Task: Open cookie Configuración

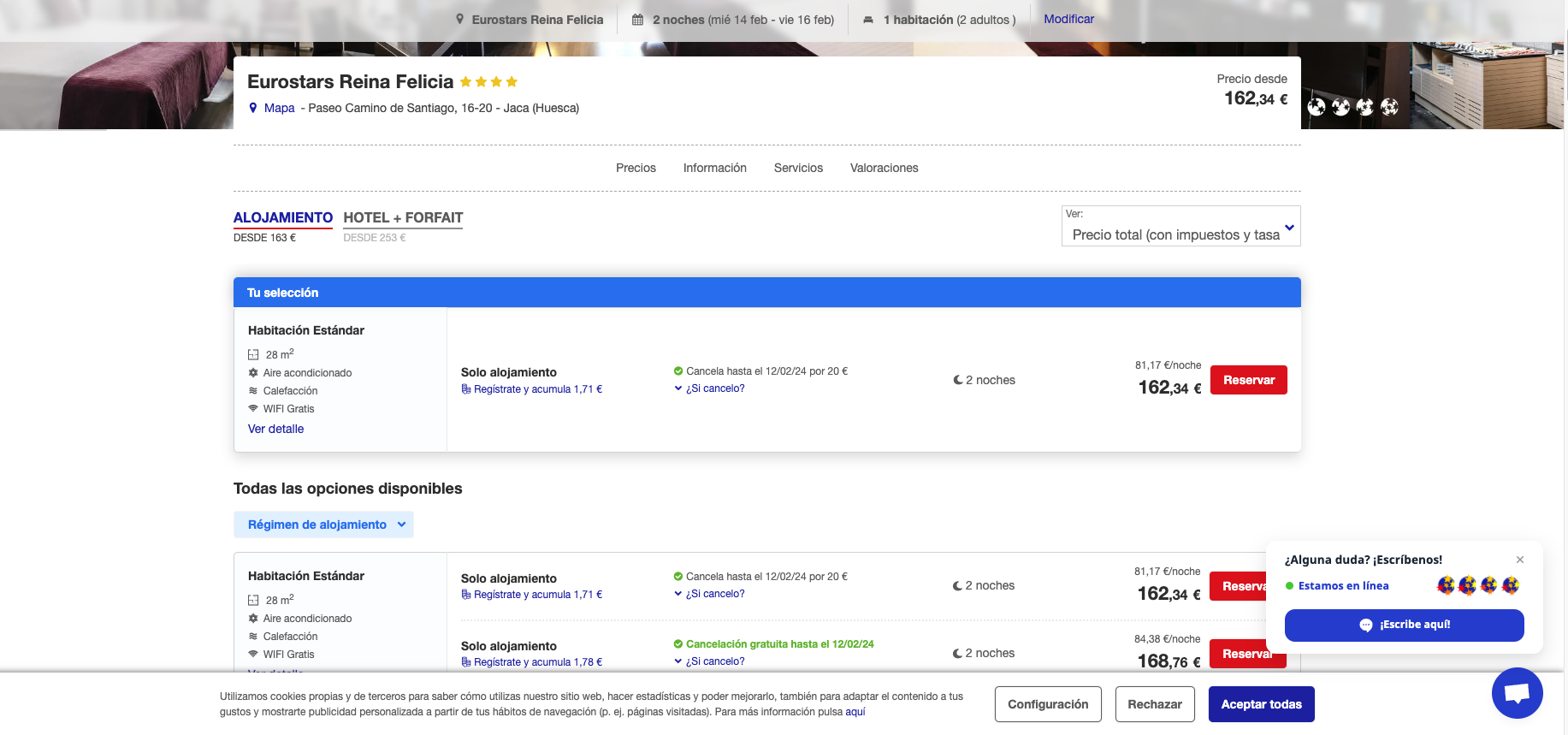Action: pyautogui.click(x=1048, y=704)
